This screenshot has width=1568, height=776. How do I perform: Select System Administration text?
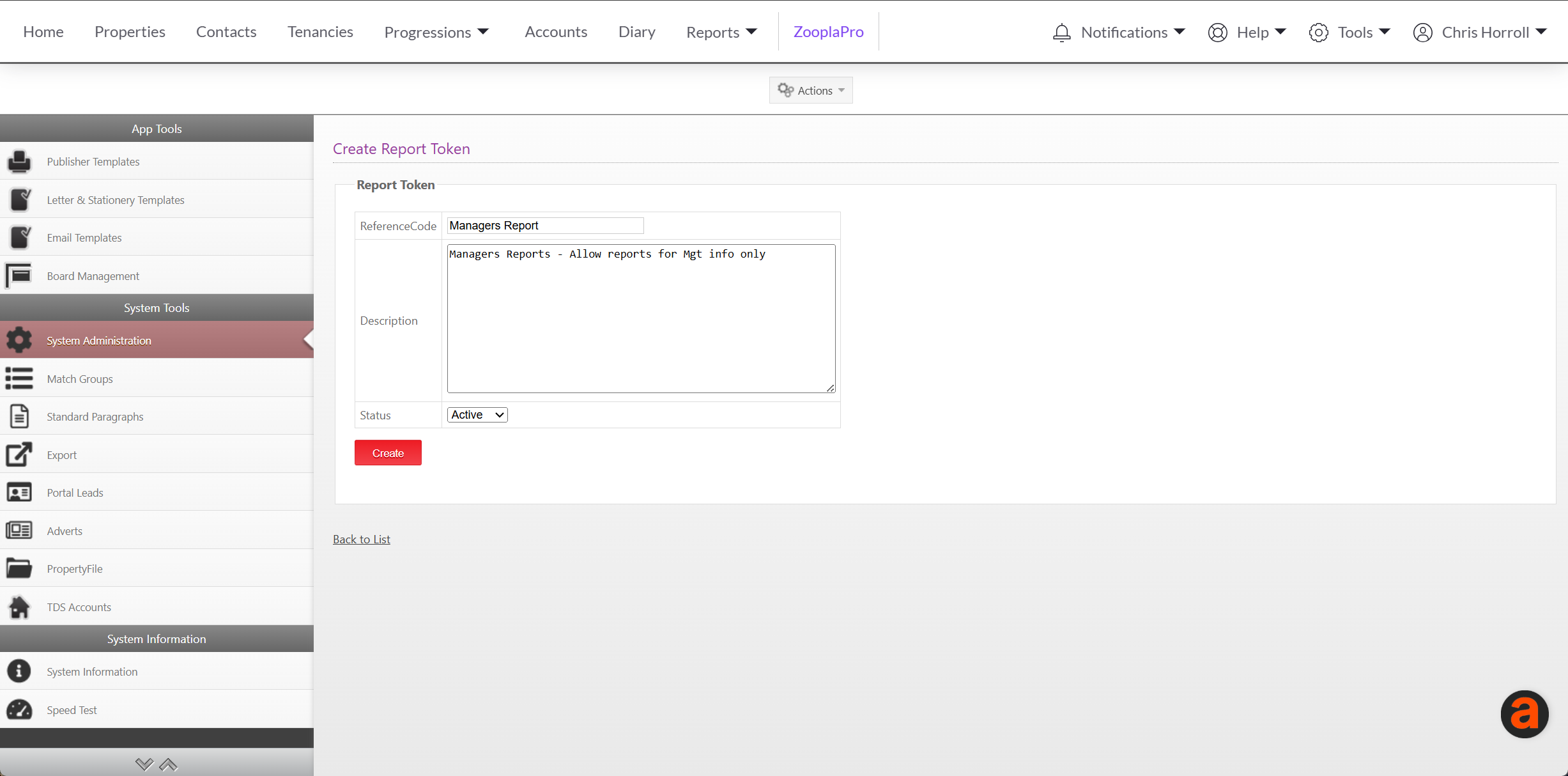tap(99, 340)
